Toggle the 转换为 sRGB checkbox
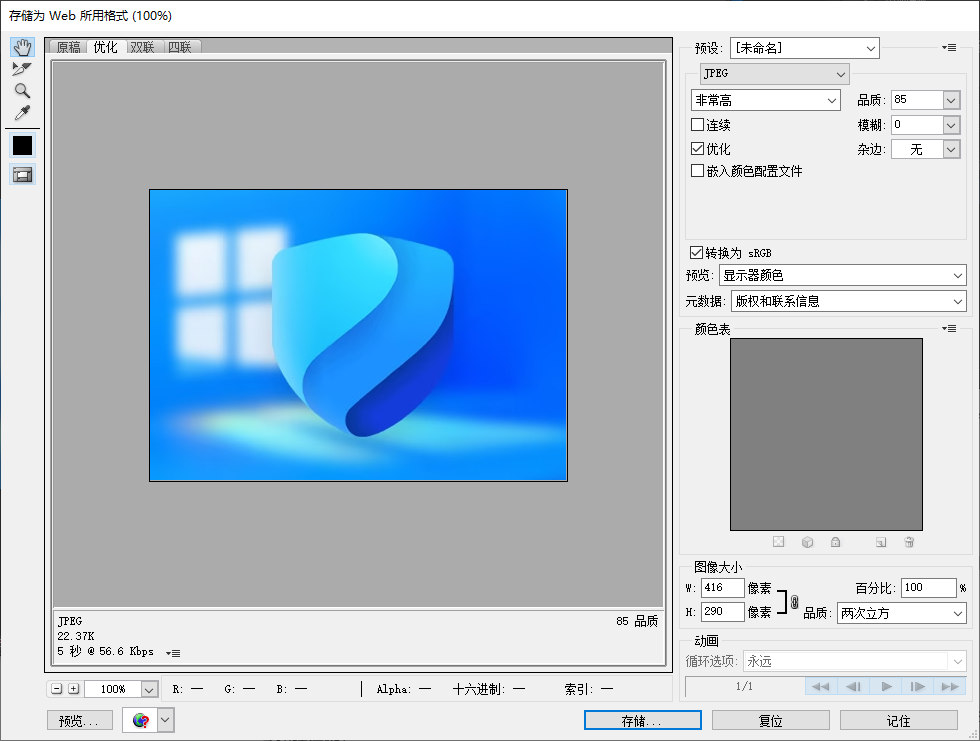 click(696, 252)
